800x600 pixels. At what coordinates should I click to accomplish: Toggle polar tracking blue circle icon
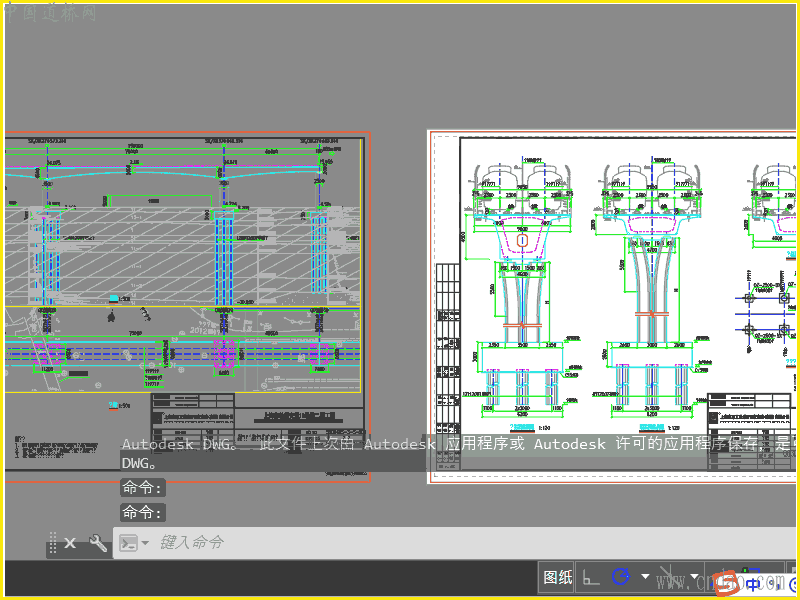(x=621, y=577)
